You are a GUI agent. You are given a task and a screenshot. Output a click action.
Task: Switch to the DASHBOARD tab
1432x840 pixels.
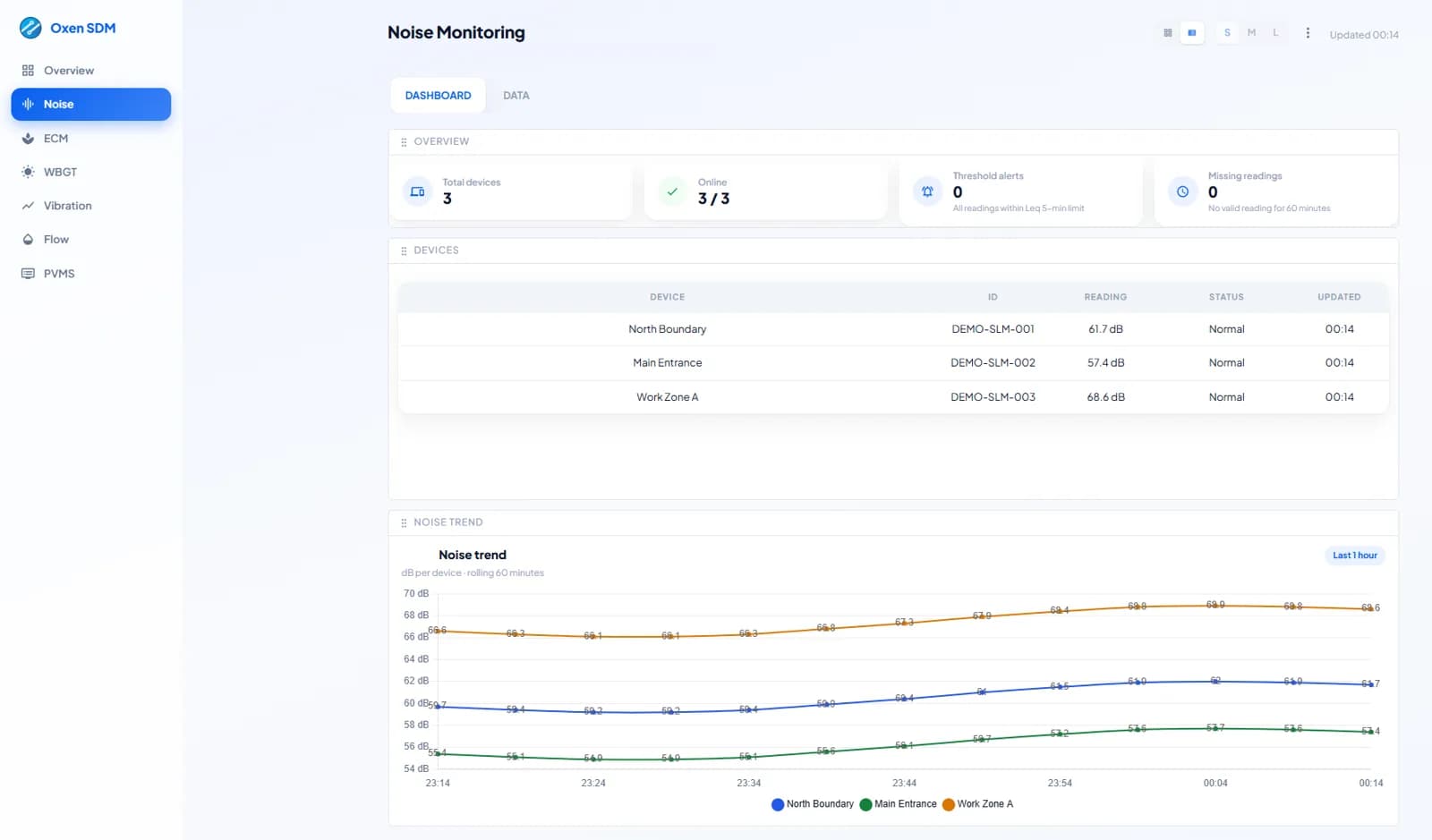coord(438,96)
